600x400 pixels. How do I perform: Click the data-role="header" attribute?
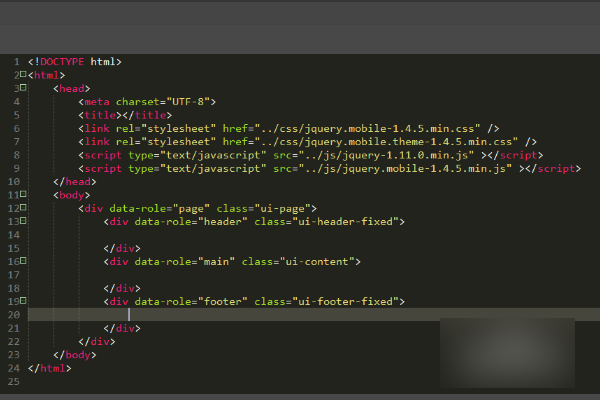pos(191,222)
